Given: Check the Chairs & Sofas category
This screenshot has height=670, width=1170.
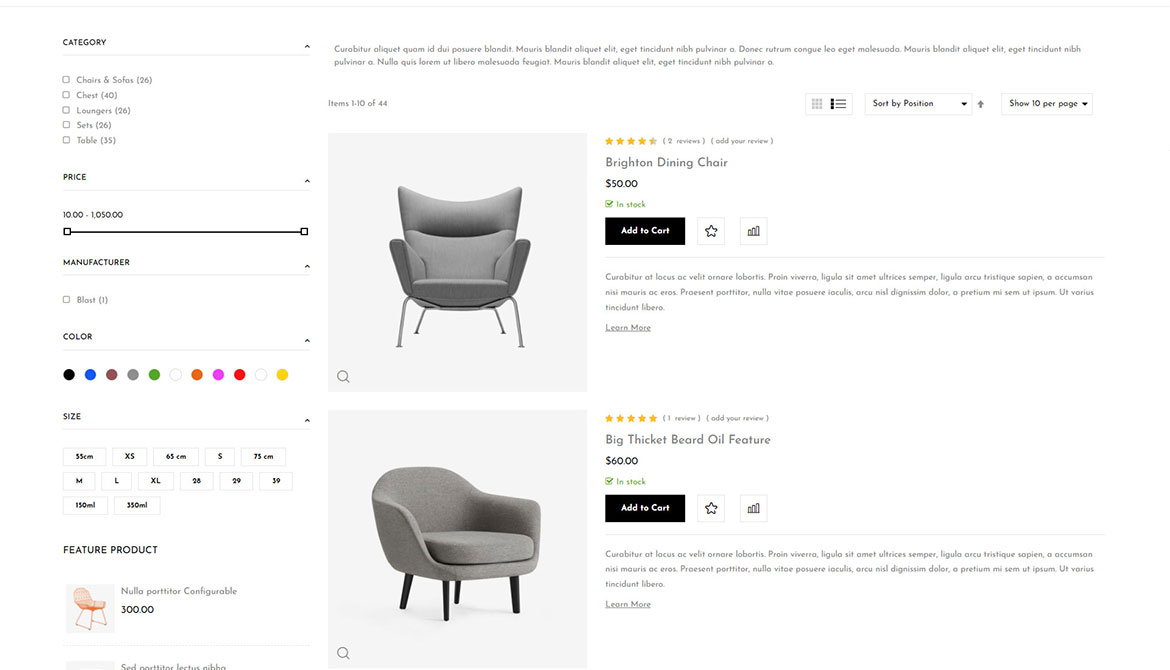Looking at the screenshot, I should (67, 80).
